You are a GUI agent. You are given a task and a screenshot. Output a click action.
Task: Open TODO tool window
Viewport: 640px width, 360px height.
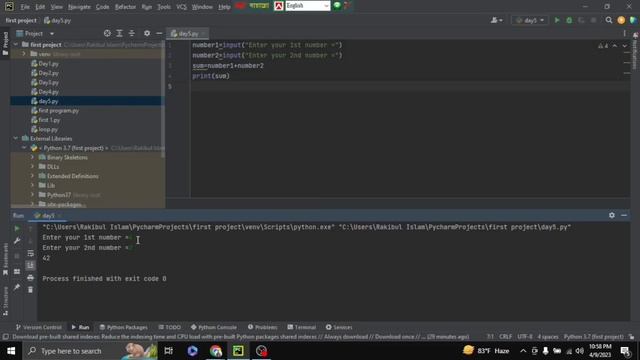click(x=169, y=327)
